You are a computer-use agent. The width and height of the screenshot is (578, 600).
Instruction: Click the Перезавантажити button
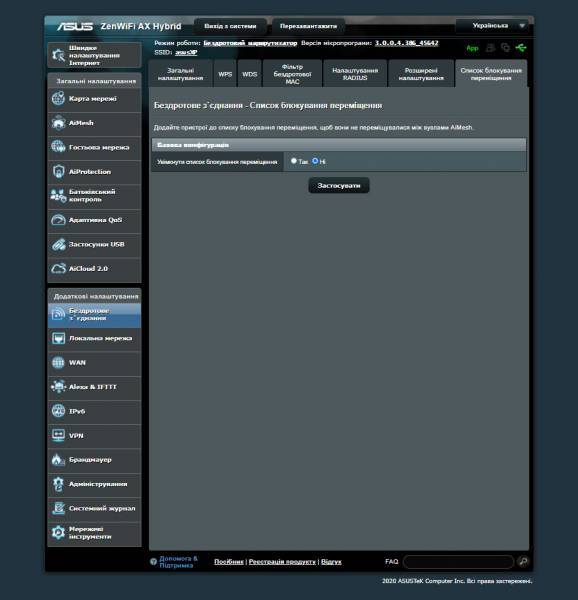pyautogui.click(x=308, y=26)
